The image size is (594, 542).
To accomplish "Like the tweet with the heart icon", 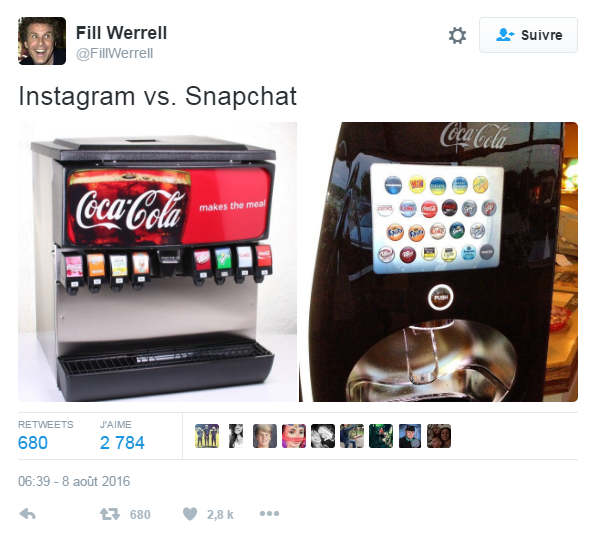I will pyautogui.click(x=190, y=514).
